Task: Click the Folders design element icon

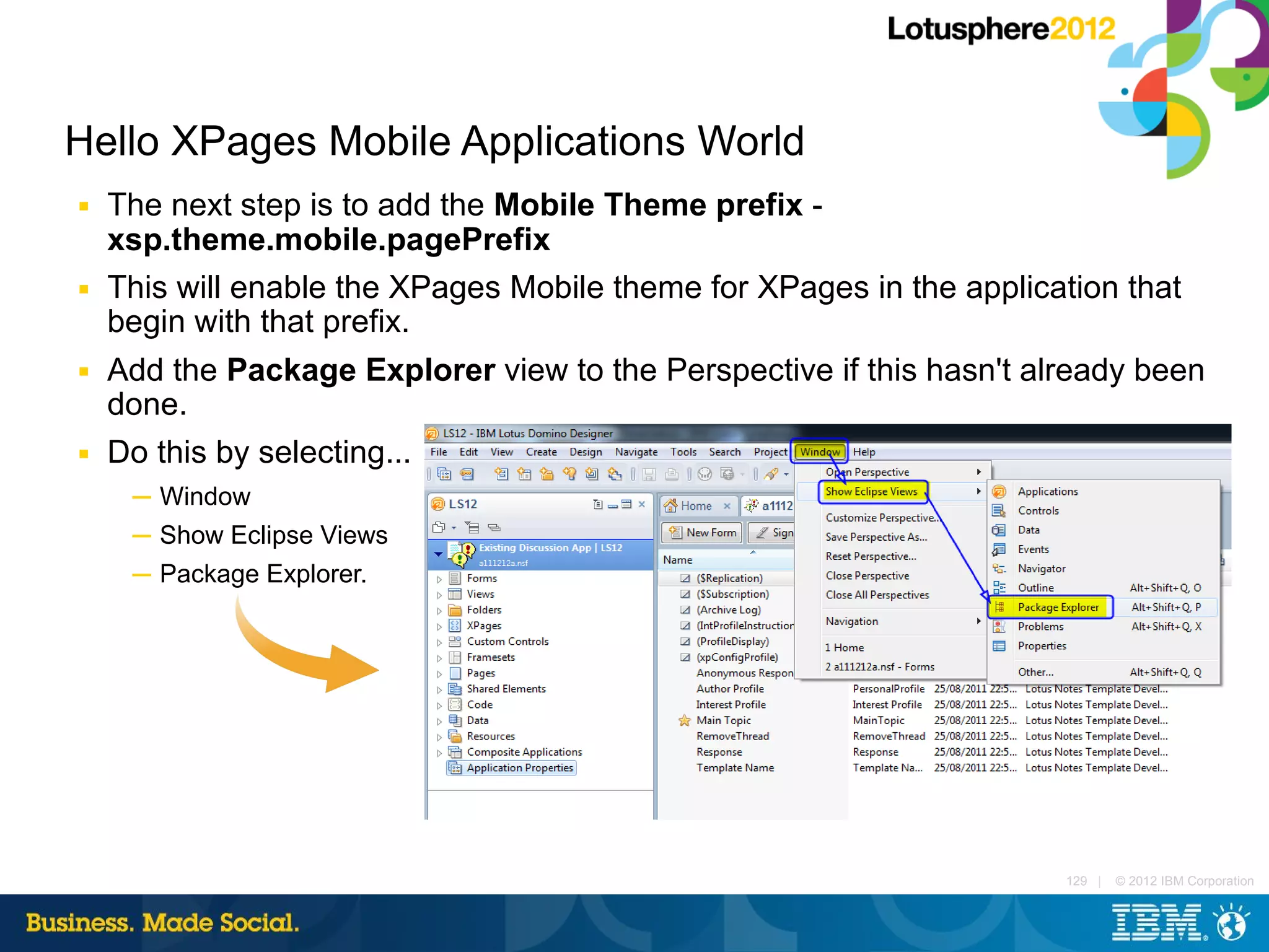Action: pyautogui.click(x=455, y=610)
